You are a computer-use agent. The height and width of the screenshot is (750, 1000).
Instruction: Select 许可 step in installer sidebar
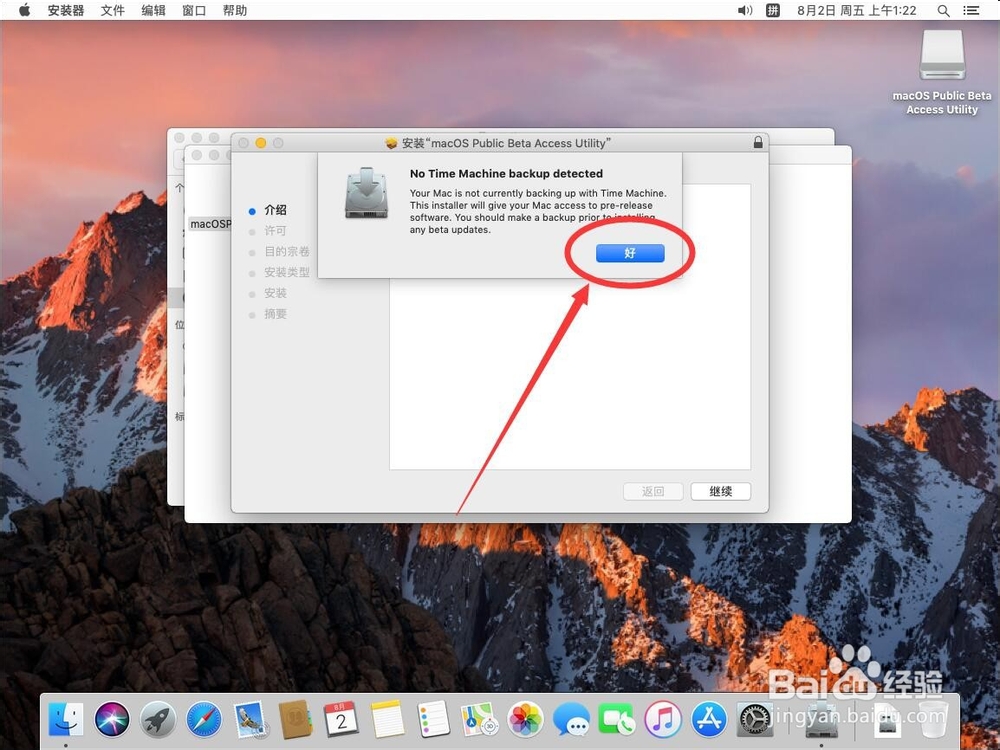276,231
